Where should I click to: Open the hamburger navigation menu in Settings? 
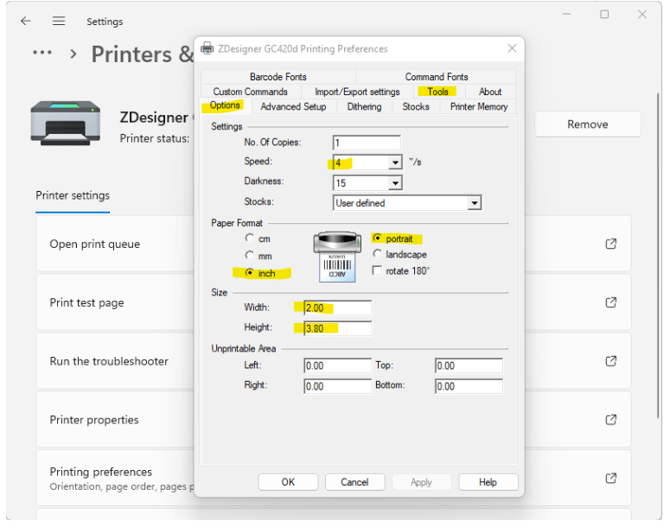59,21
